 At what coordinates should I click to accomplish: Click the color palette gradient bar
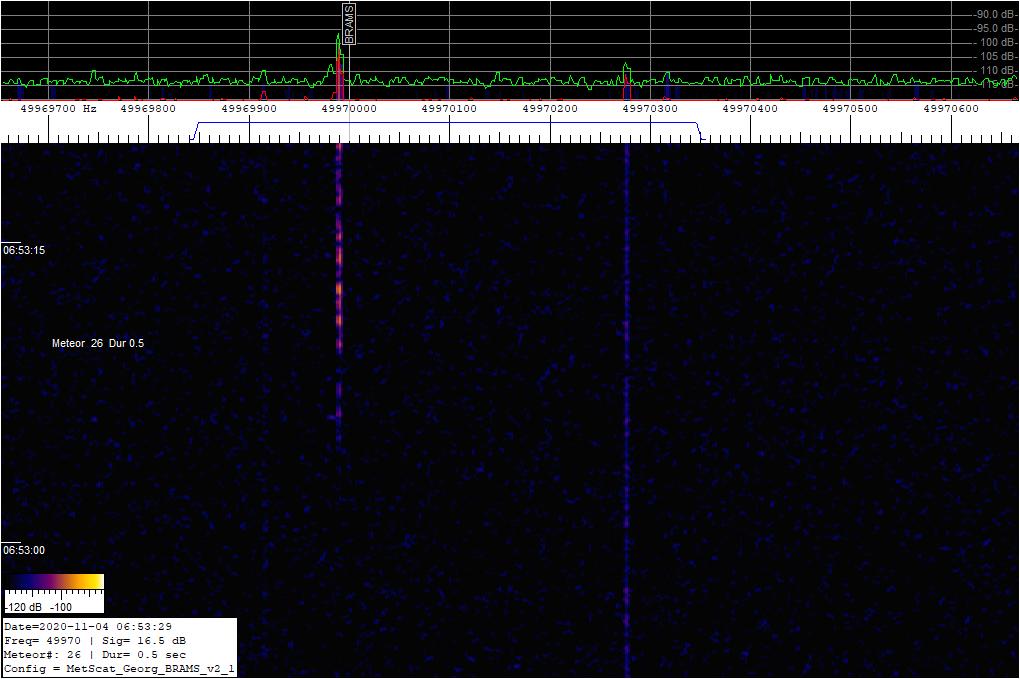pyautogui.click(x=54, y=581)
